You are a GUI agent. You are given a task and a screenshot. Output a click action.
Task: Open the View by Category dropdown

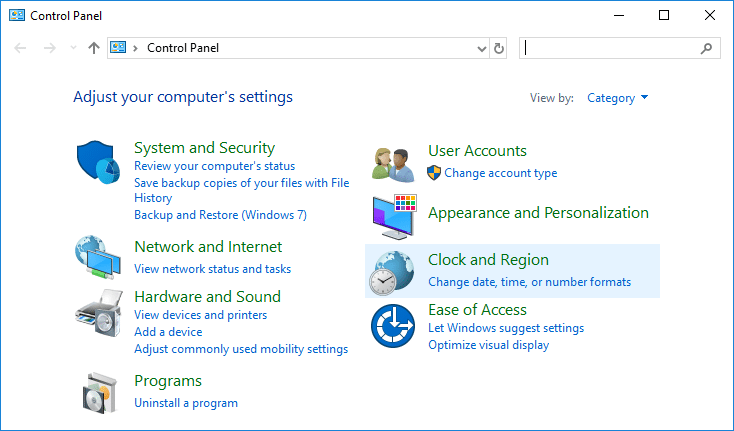(618, 98)
